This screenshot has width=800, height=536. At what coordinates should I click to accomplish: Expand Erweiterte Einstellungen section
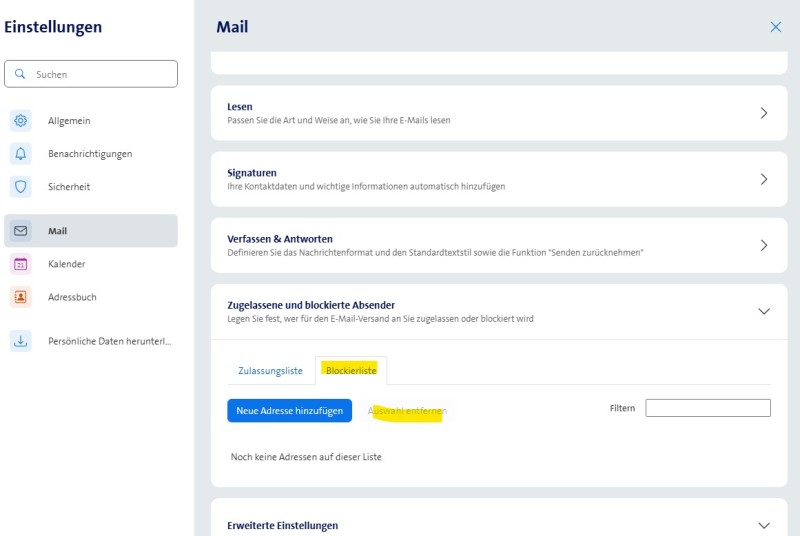pos(764,525)
